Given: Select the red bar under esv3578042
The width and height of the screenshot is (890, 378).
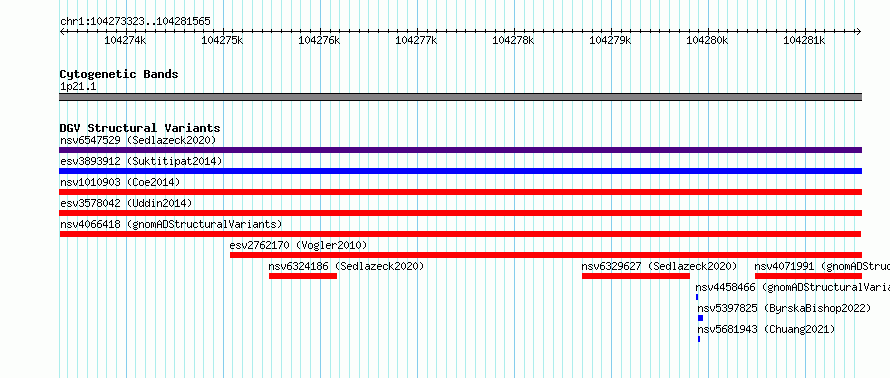Looking at the screenshot, I should [x=460, y=213].
